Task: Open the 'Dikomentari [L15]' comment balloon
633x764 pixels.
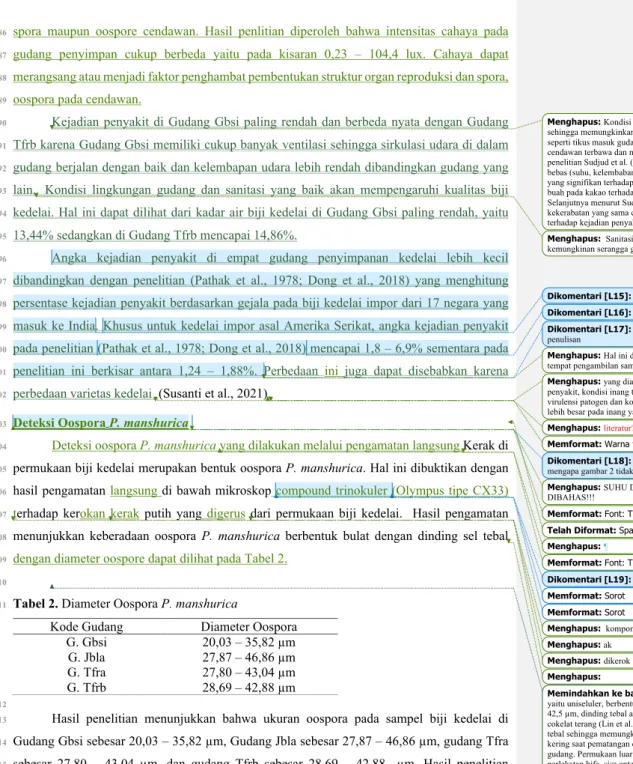Action: click(588, 296)
